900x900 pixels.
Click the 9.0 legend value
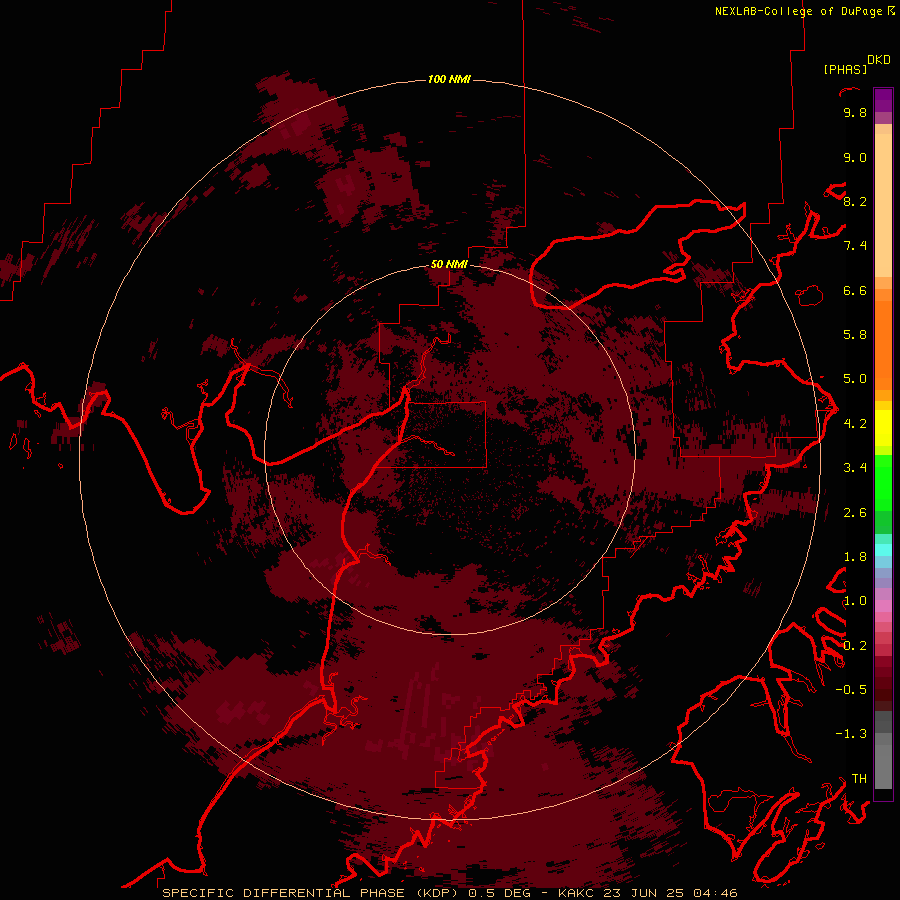tap(855, 157)
